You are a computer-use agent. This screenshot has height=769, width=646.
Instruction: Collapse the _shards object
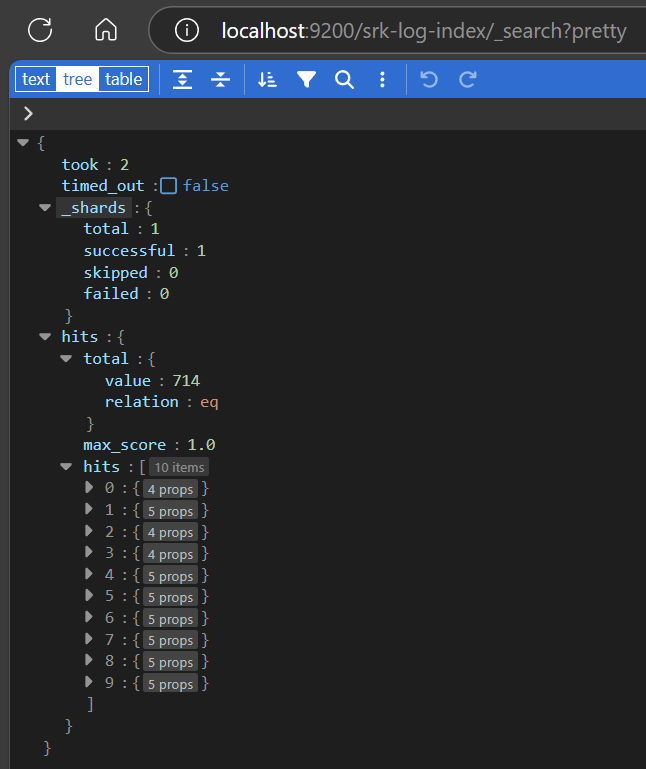(x=45, y=208)
